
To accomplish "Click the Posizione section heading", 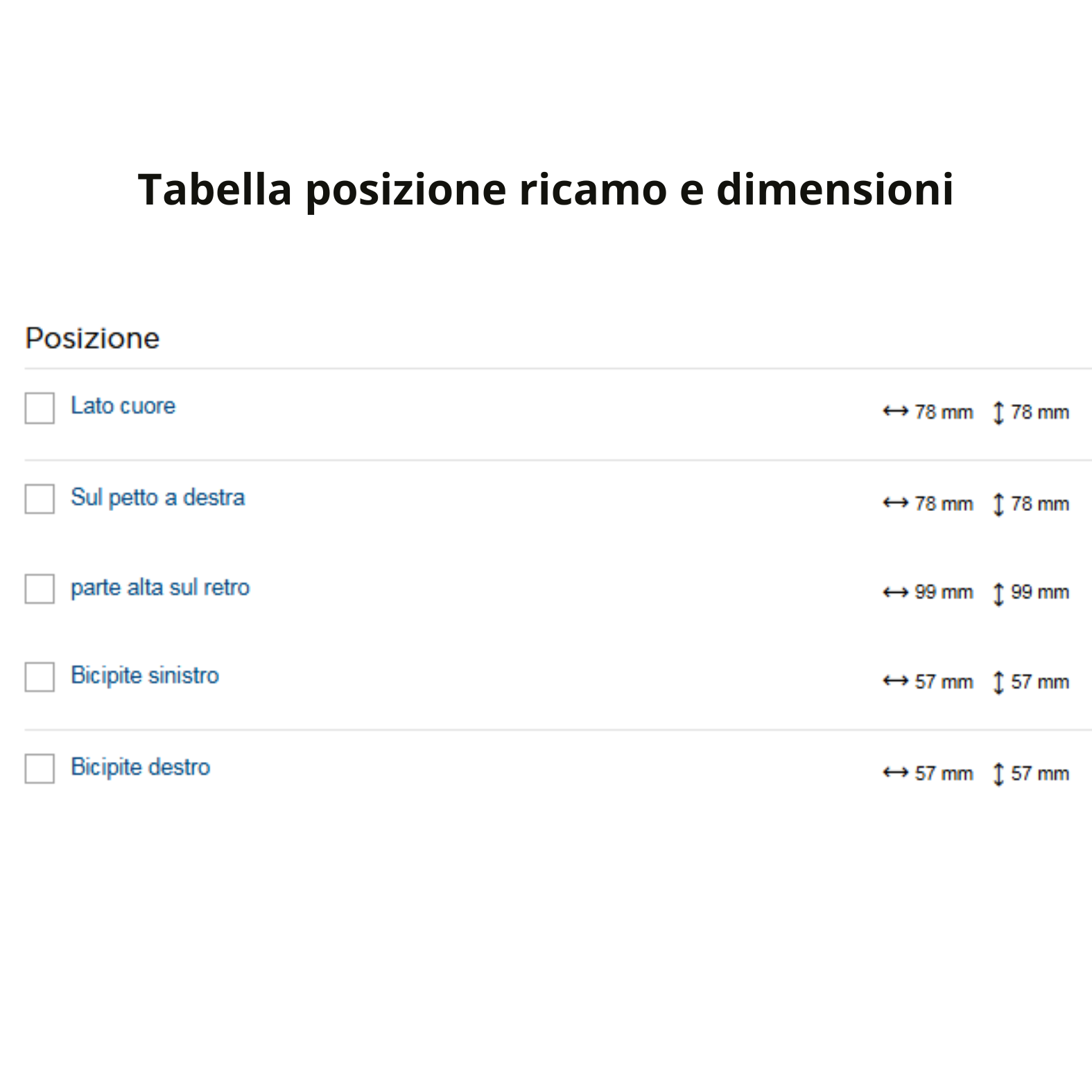I will tap(92, 339).
